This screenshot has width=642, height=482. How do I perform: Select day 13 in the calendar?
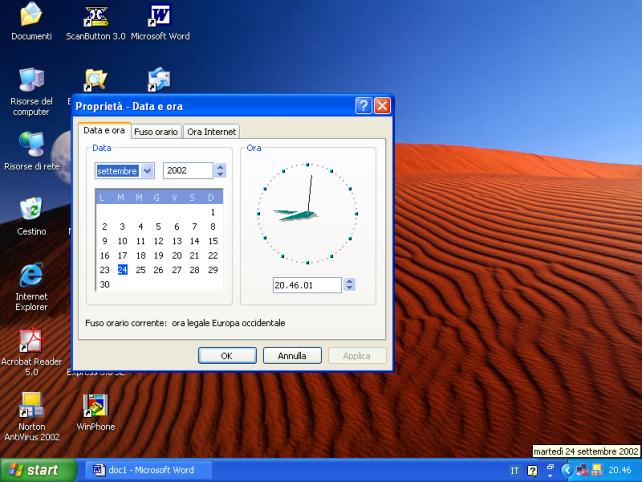177,241
